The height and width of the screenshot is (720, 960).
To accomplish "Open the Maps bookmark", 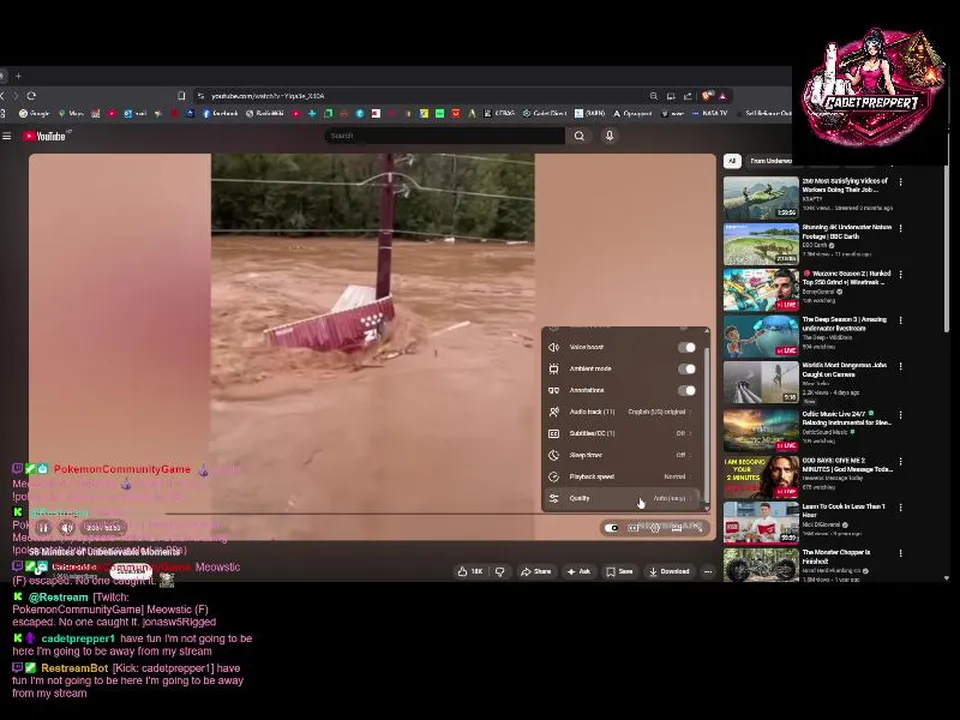I will point(71,113).
